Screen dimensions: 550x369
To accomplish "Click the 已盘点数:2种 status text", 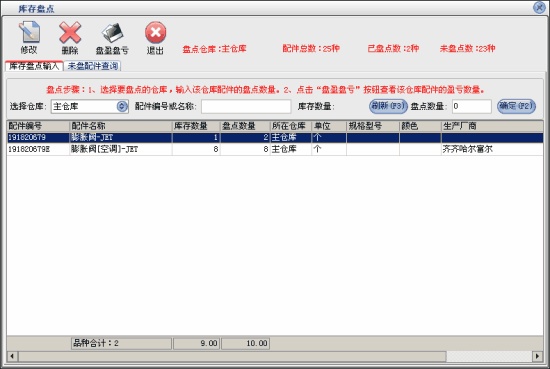I will click(x=393, y=48).
